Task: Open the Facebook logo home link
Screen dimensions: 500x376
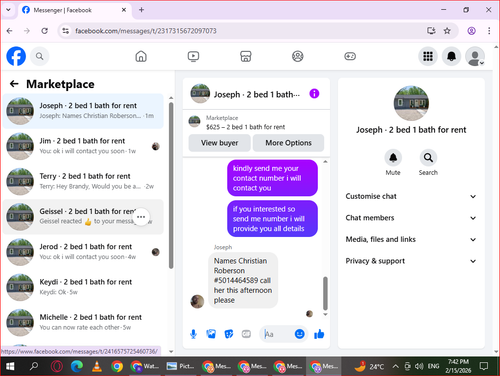Action: point(16,56)
